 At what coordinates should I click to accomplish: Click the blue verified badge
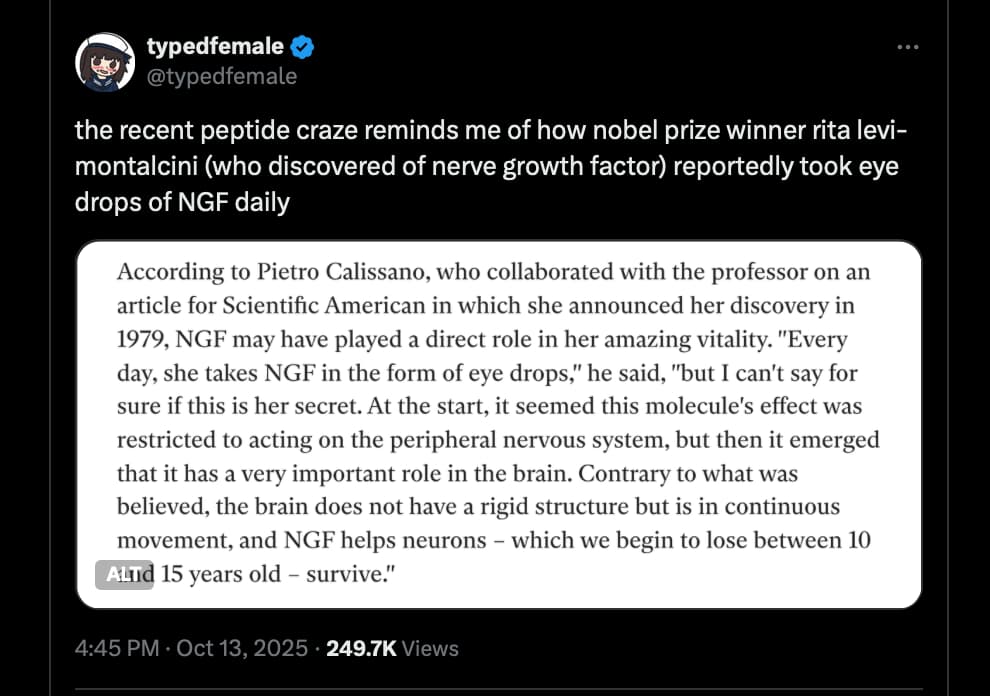(301, 46)
